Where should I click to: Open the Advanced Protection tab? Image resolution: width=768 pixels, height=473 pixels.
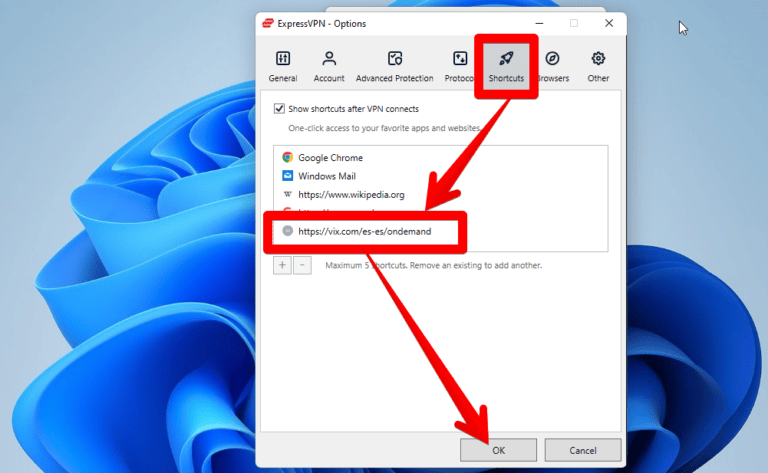coord(394,66)
